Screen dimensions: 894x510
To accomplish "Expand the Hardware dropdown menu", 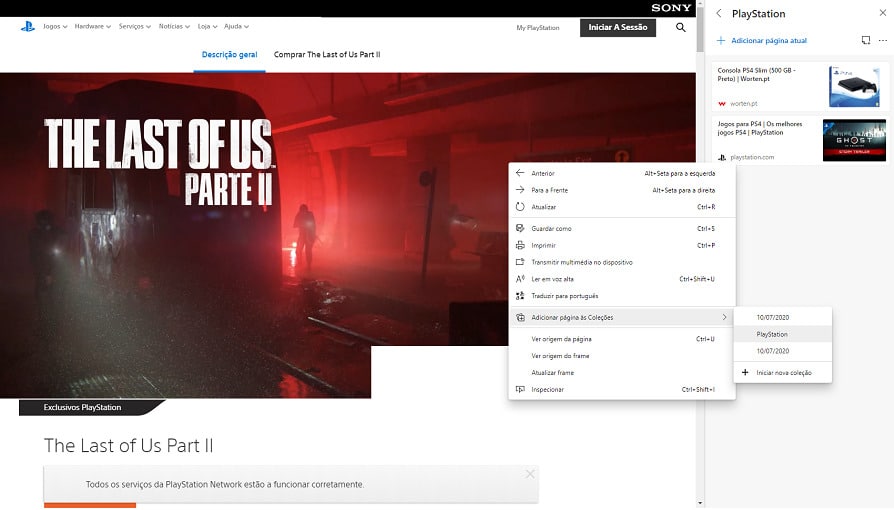I will pos(93,26).
